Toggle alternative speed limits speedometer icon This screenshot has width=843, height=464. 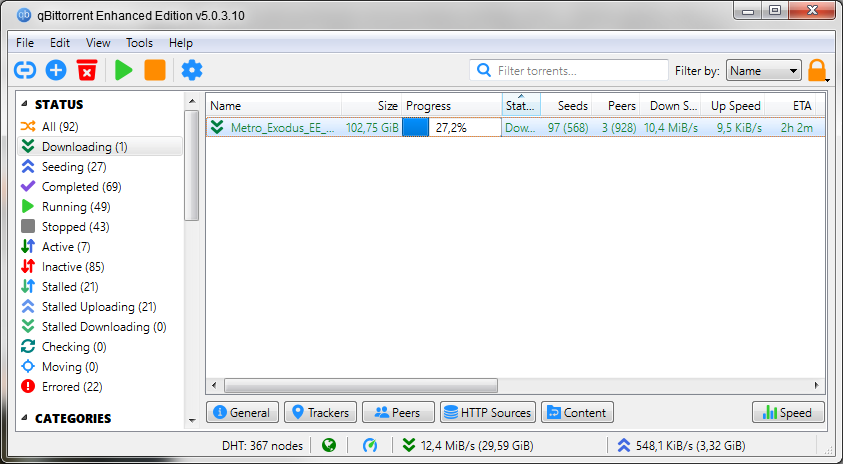click(x=370, y=445)
